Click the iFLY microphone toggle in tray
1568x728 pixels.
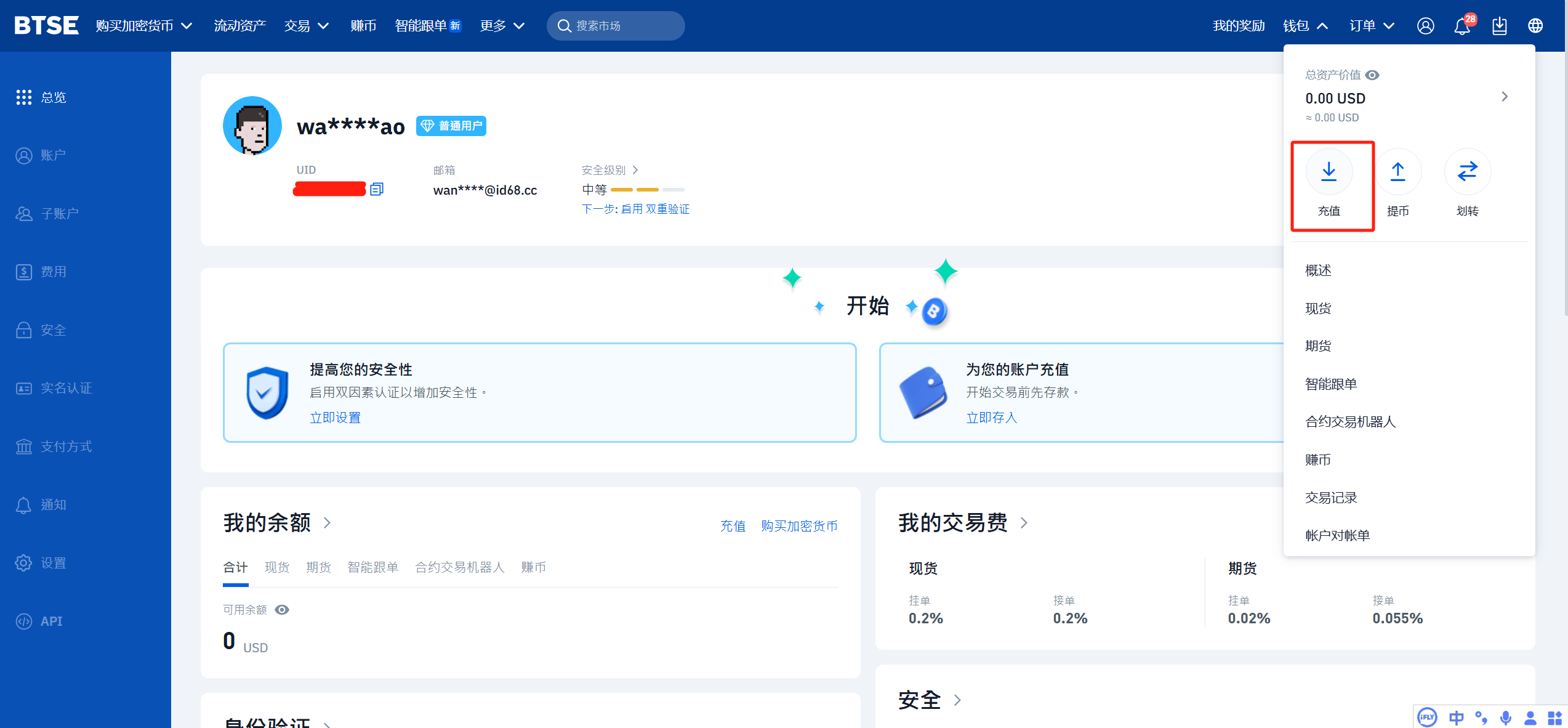point(1505,718)
